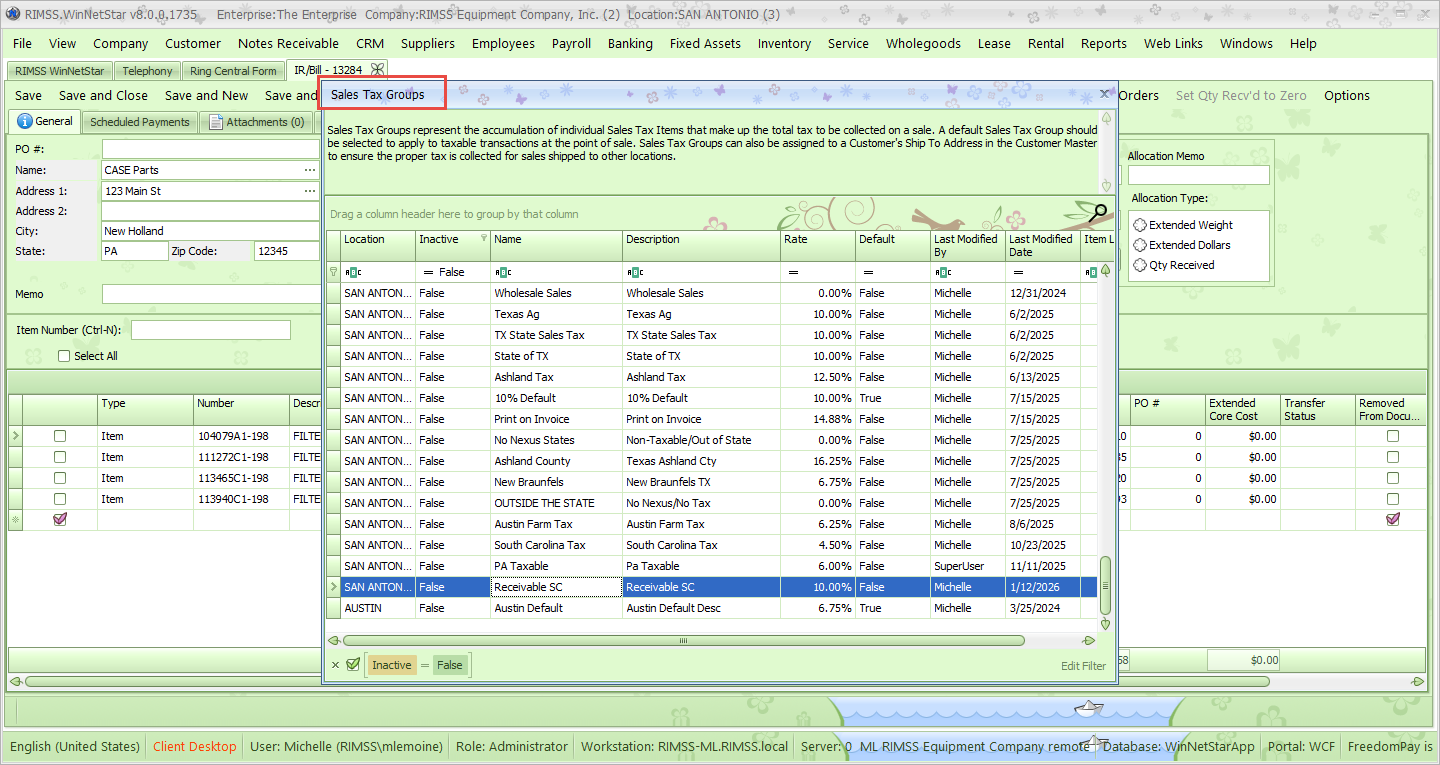Sort by the Name column header

556,246
